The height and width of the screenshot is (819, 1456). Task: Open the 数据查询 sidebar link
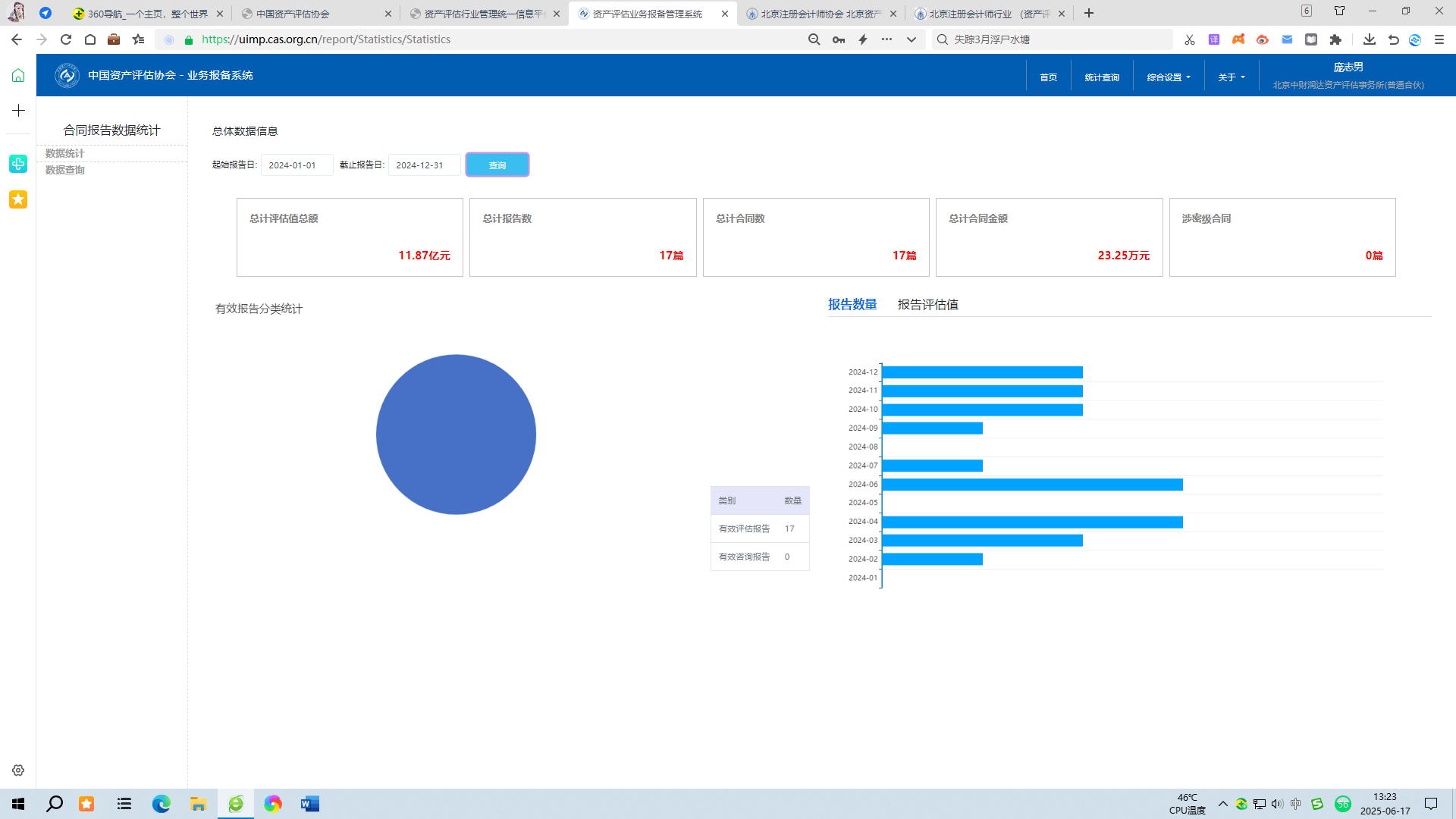pyautogui.click(x=65, y=170)
